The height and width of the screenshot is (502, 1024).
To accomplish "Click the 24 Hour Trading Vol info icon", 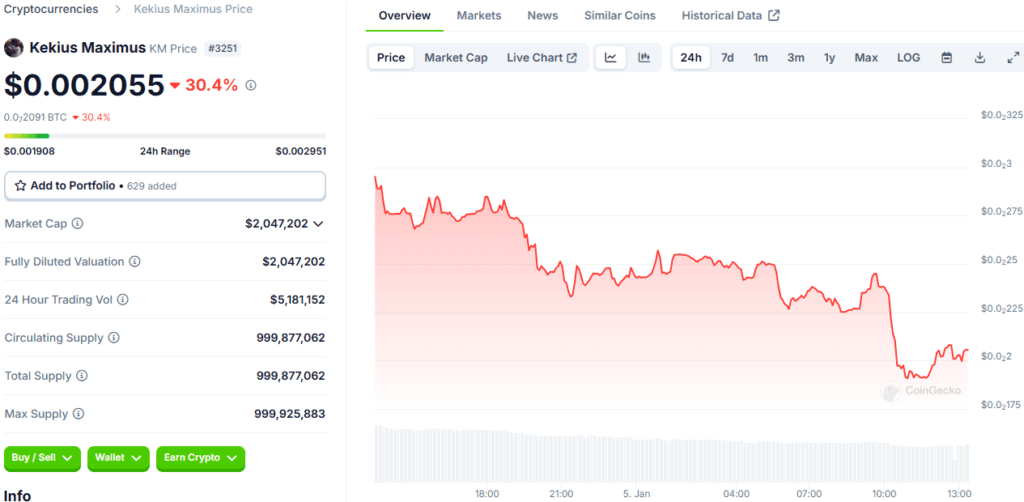I will pos(123,300).
